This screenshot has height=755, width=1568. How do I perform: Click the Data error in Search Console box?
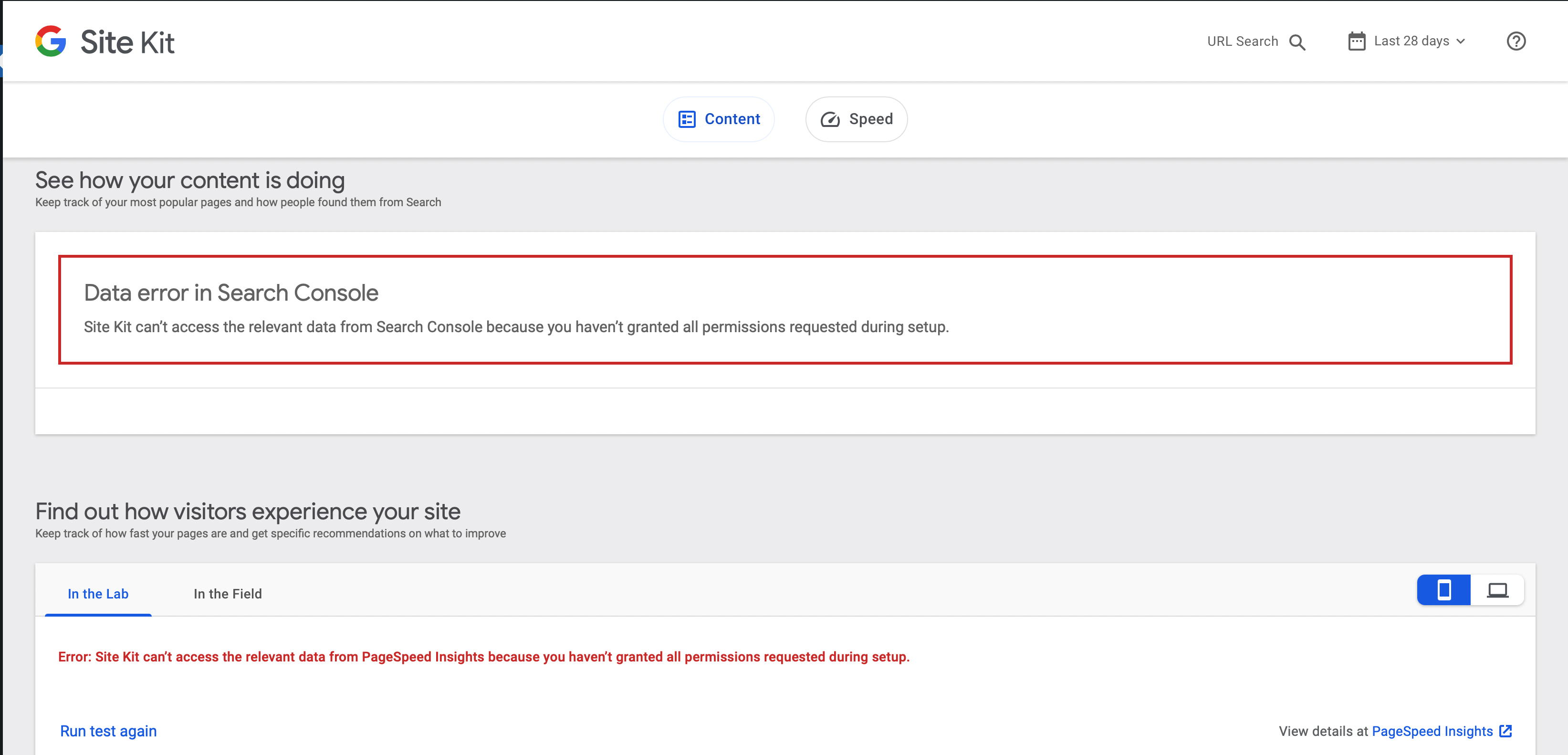tap(784, 310)
